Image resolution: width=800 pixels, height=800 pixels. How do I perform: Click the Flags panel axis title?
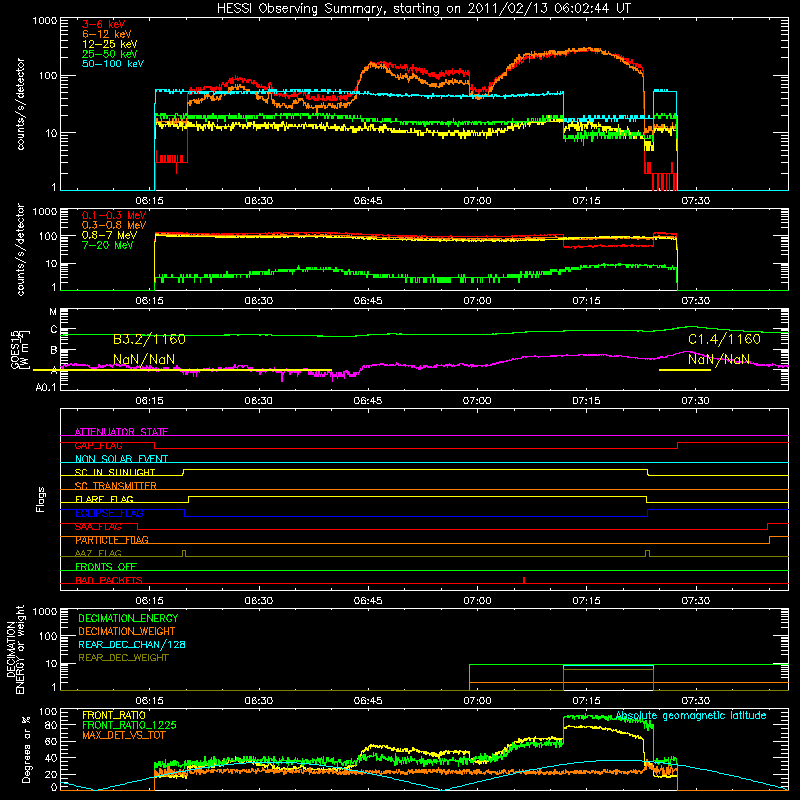(x=41, y=499)
